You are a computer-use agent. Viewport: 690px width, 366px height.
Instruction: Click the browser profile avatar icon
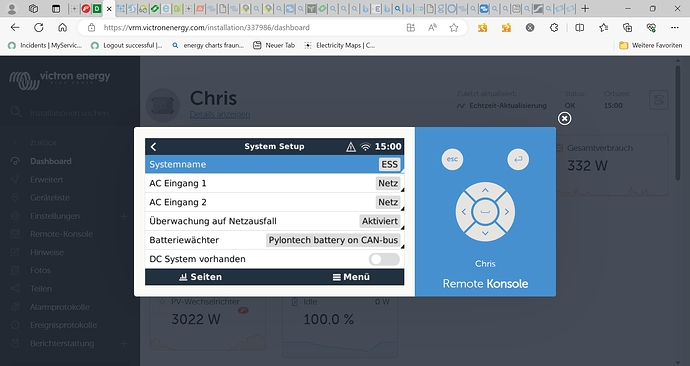tap(12, 8)
